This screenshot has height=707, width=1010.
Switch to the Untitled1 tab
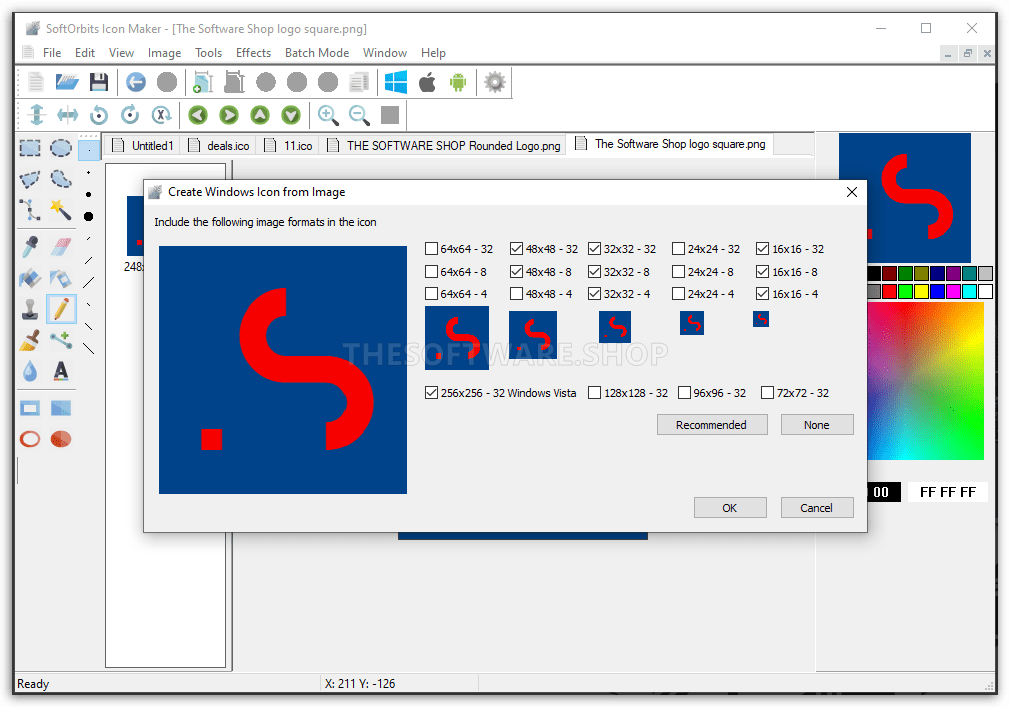click(143, 146)
